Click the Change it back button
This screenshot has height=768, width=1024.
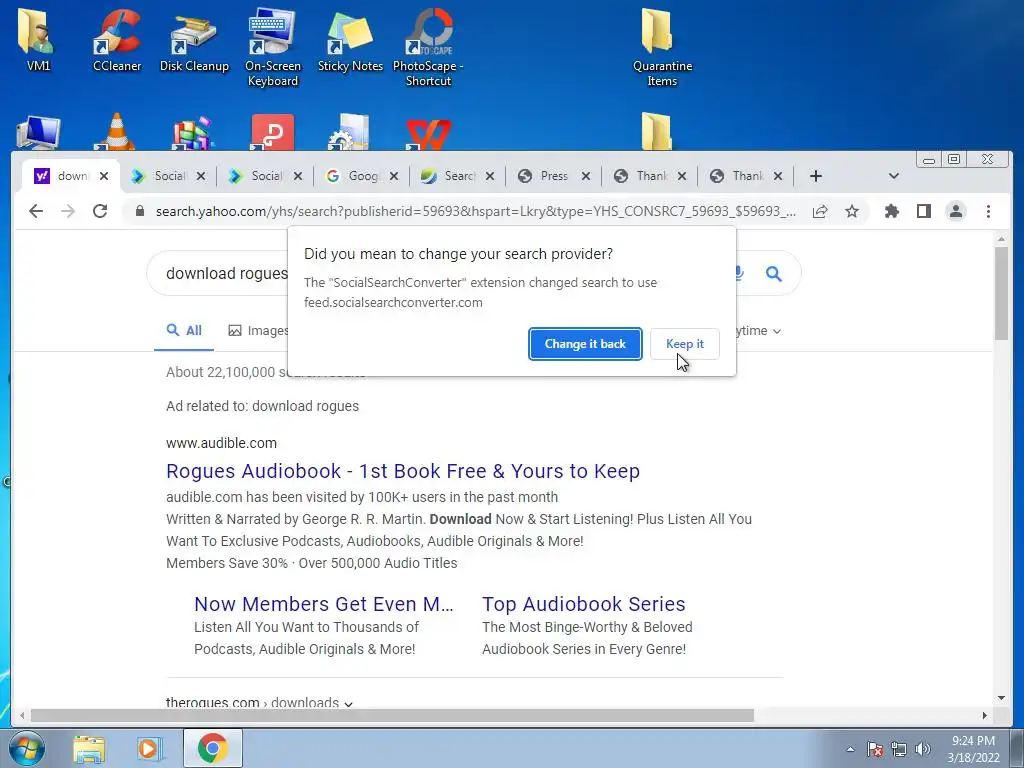[585, 344]
